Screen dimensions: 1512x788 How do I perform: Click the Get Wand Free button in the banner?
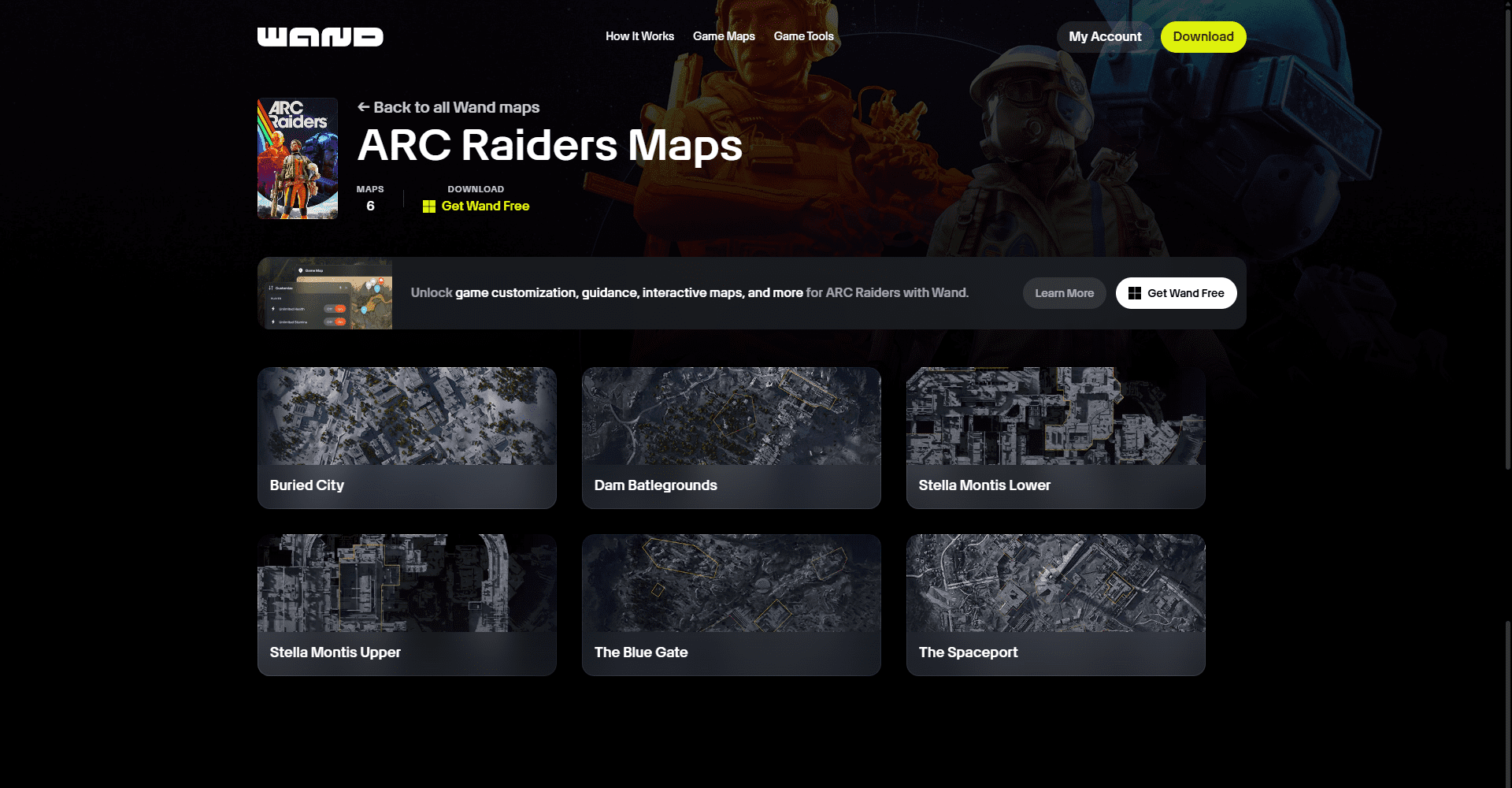[1176, 292]
